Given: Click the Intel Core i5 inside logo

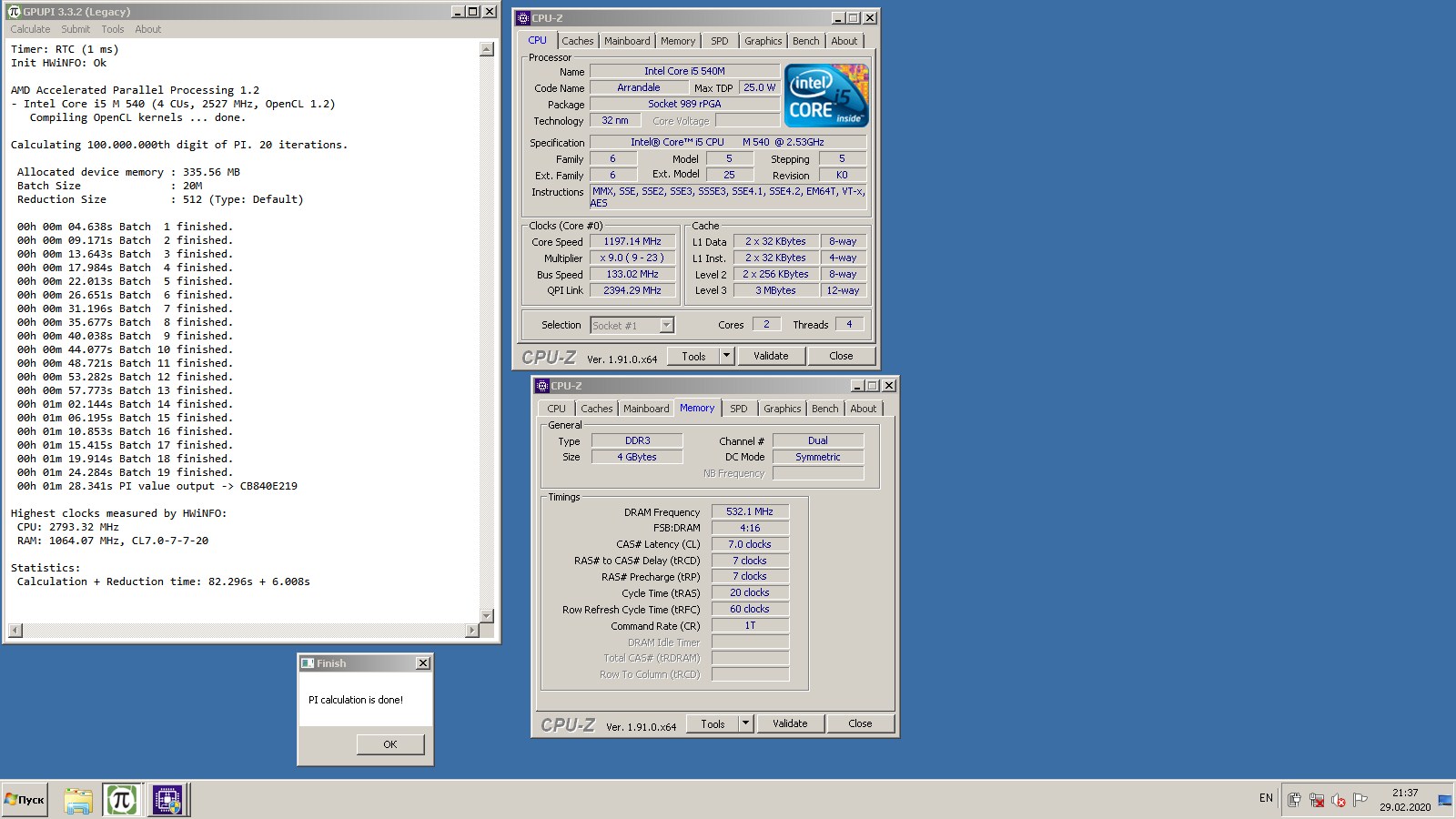Looking at the screenshot, I should (826, 96).
